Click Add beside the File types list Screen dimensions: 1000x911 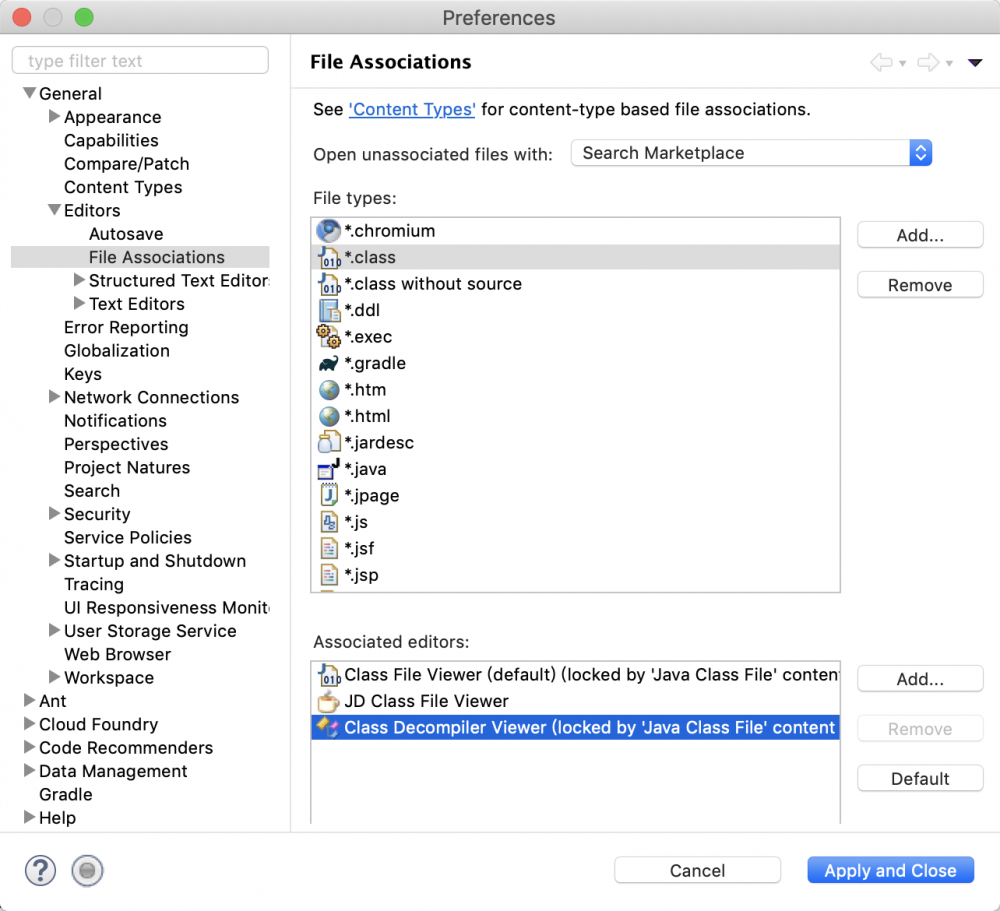[x=920, y=236]
